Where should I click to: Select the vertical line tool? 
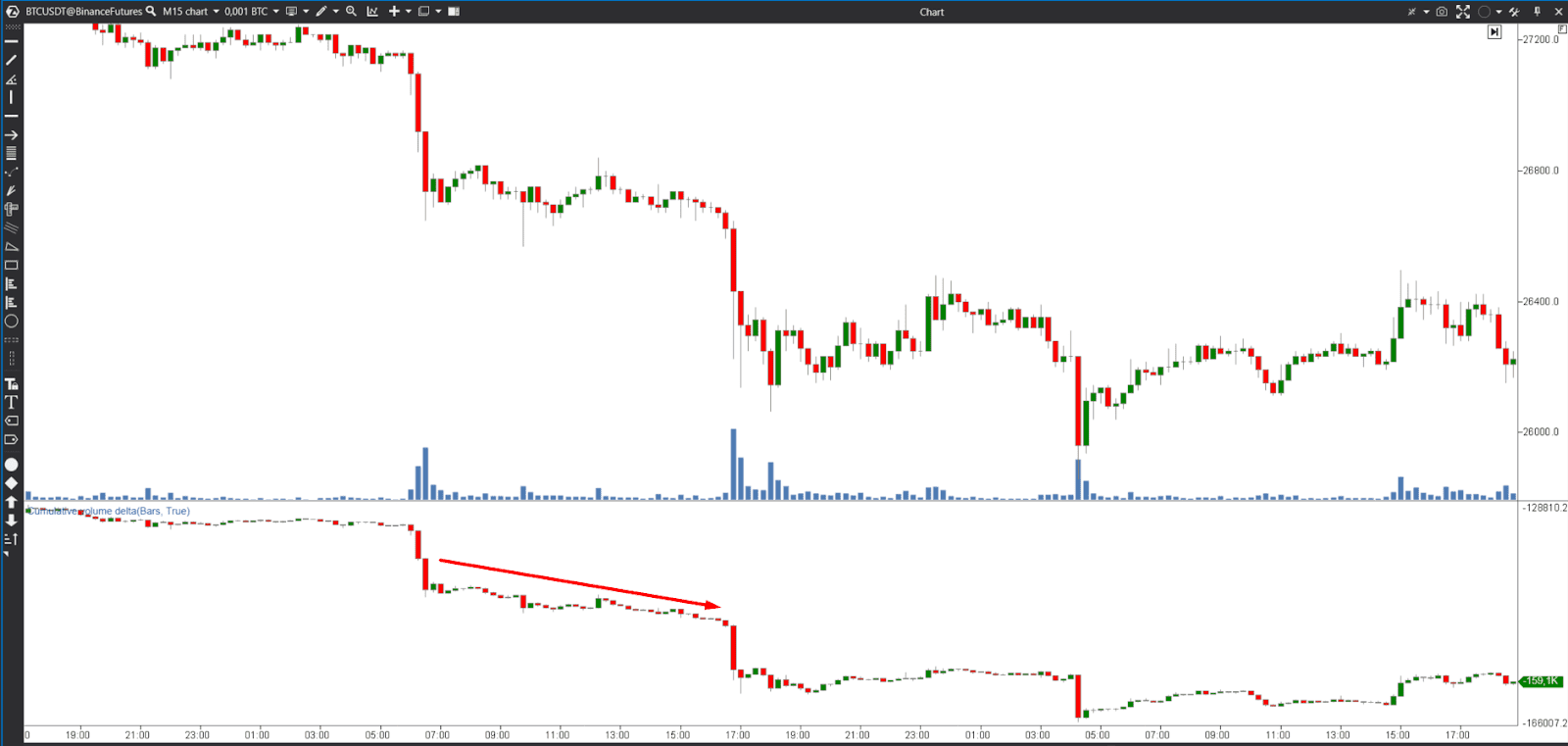(x=12, y=97)
